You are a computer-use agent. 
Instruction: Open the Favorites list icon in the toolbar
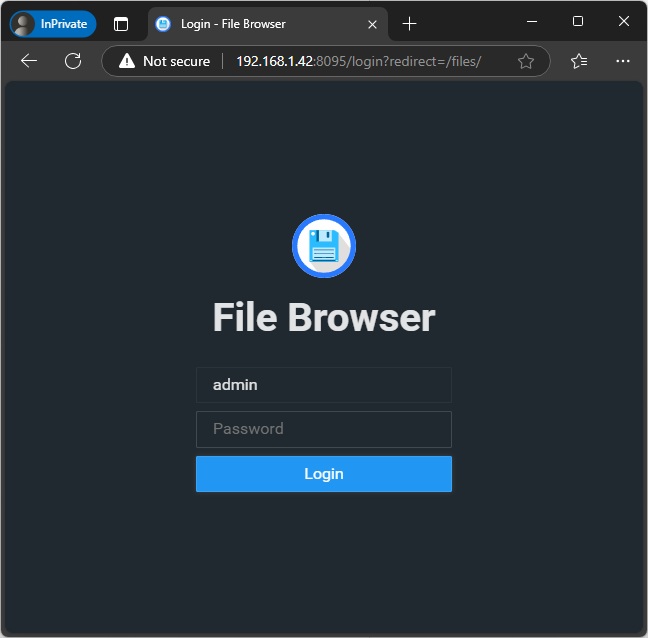(579, 61)
